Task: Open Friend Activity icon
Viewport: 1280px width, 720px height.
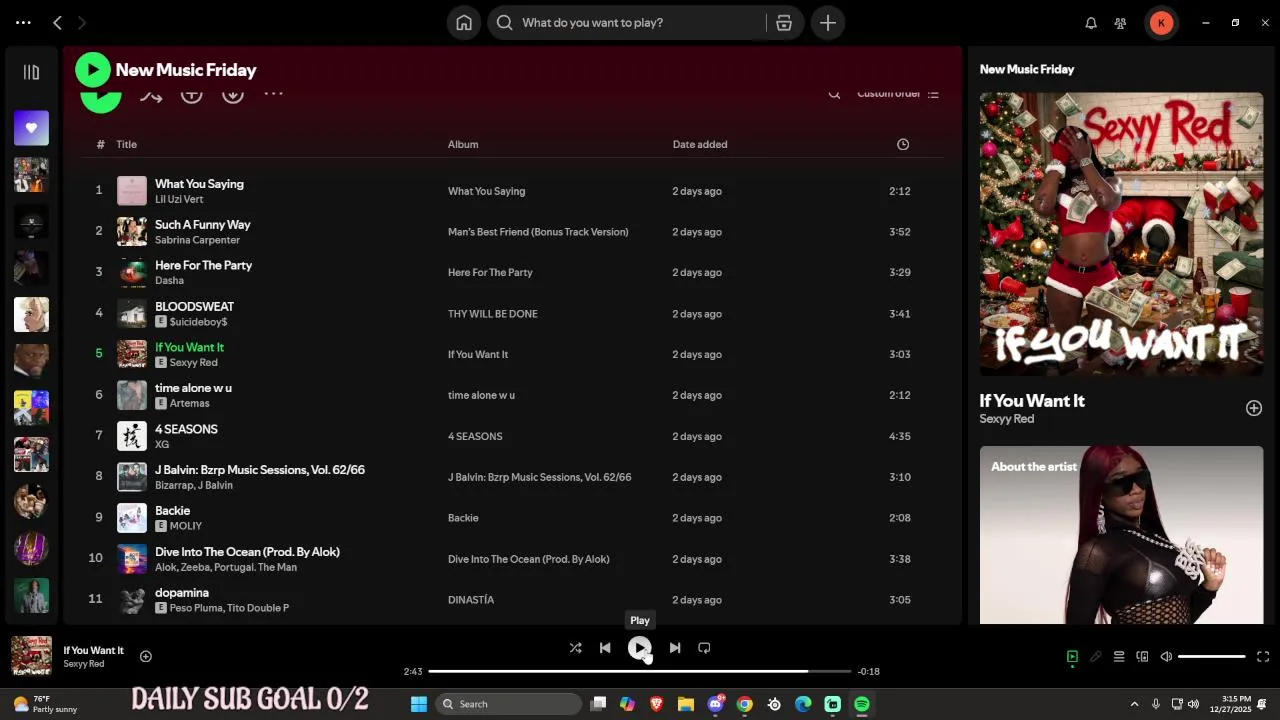Action: pos(1120,23)
